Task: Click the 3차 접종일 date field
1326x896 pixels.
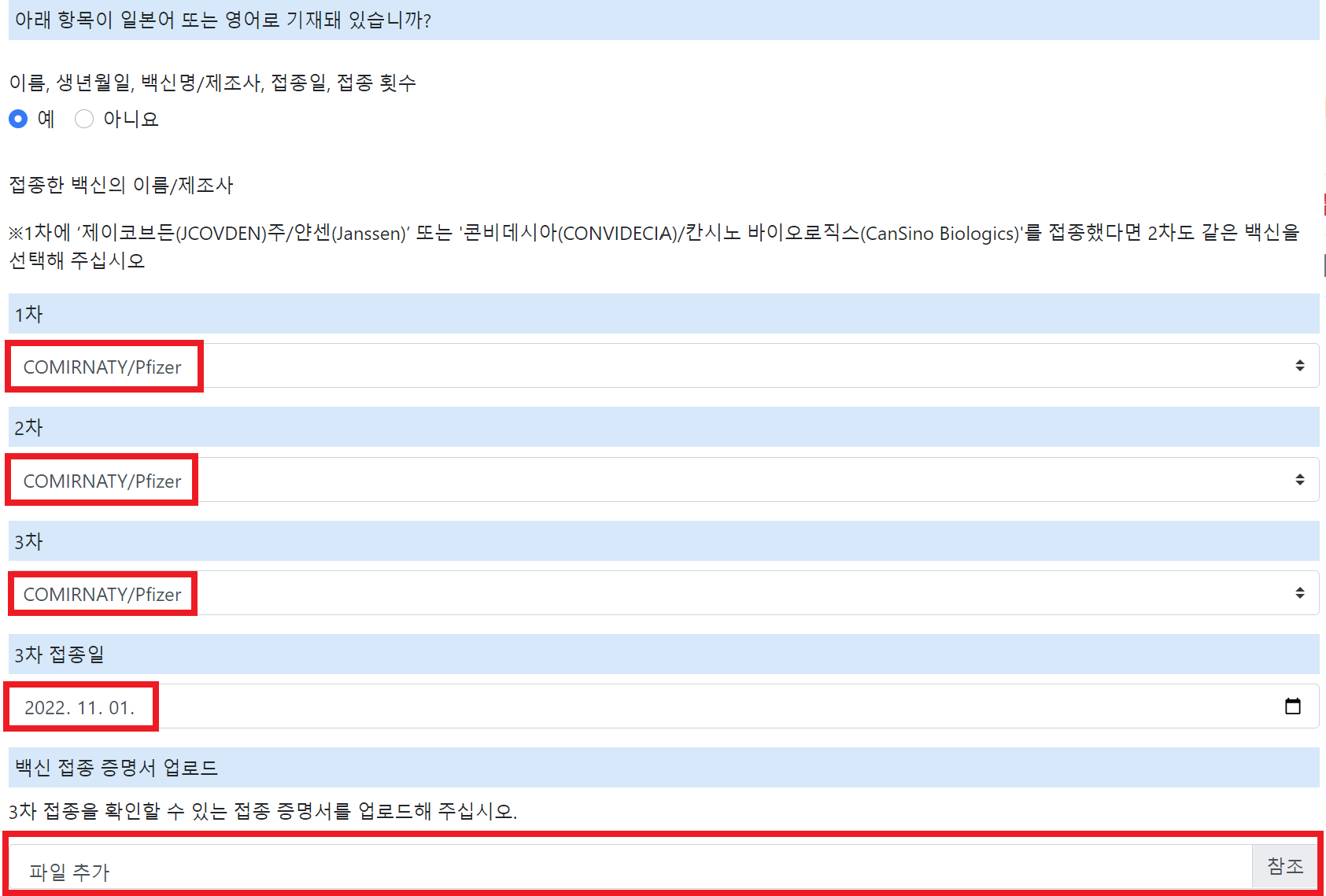Action: (663, 706)
